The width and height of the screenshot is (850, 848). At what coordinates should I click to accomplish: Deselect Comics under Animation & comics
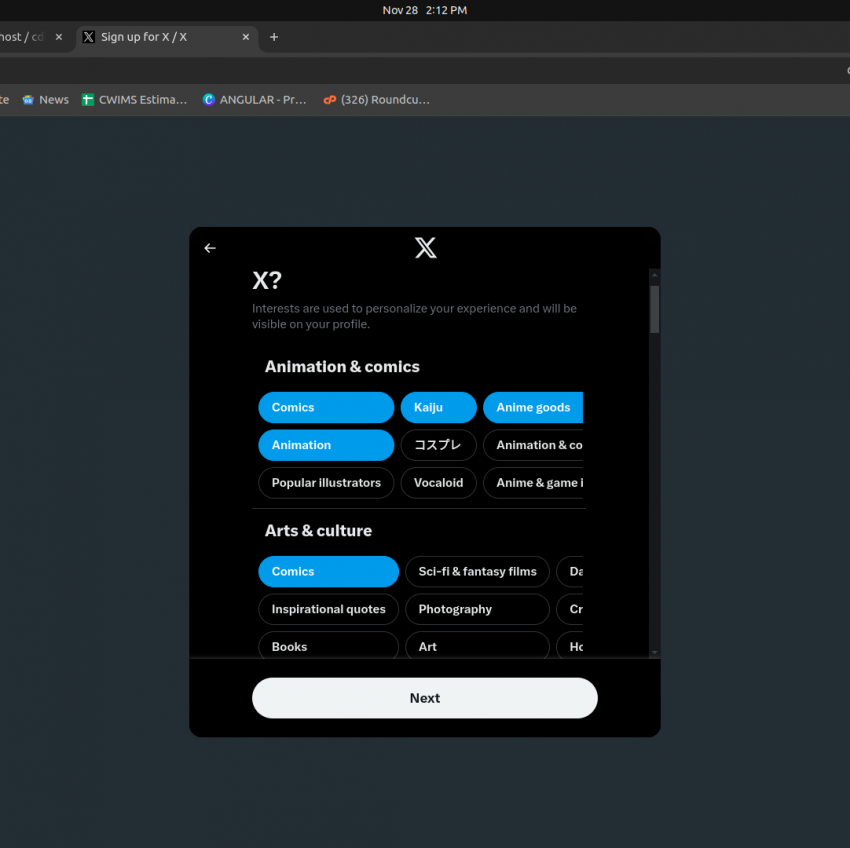point(326,407)
